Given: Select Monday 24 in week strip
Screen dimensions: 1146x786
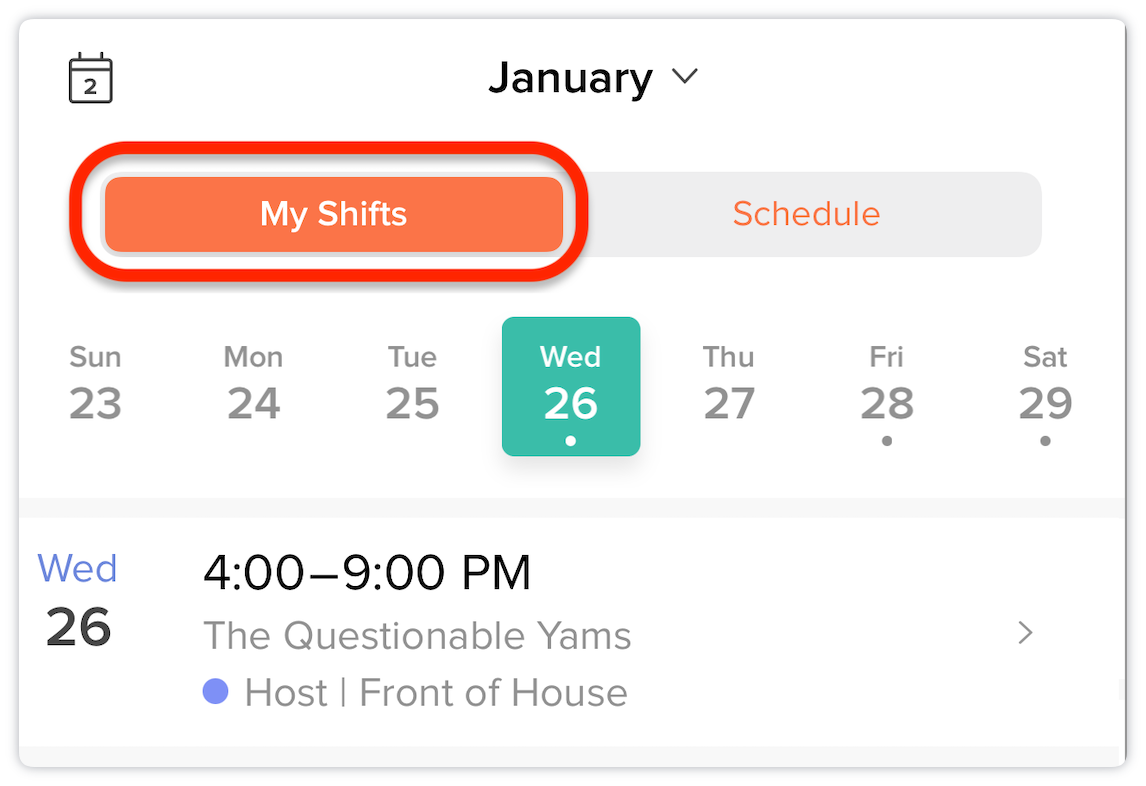Looking at the screenshot, I should [254, 385].
